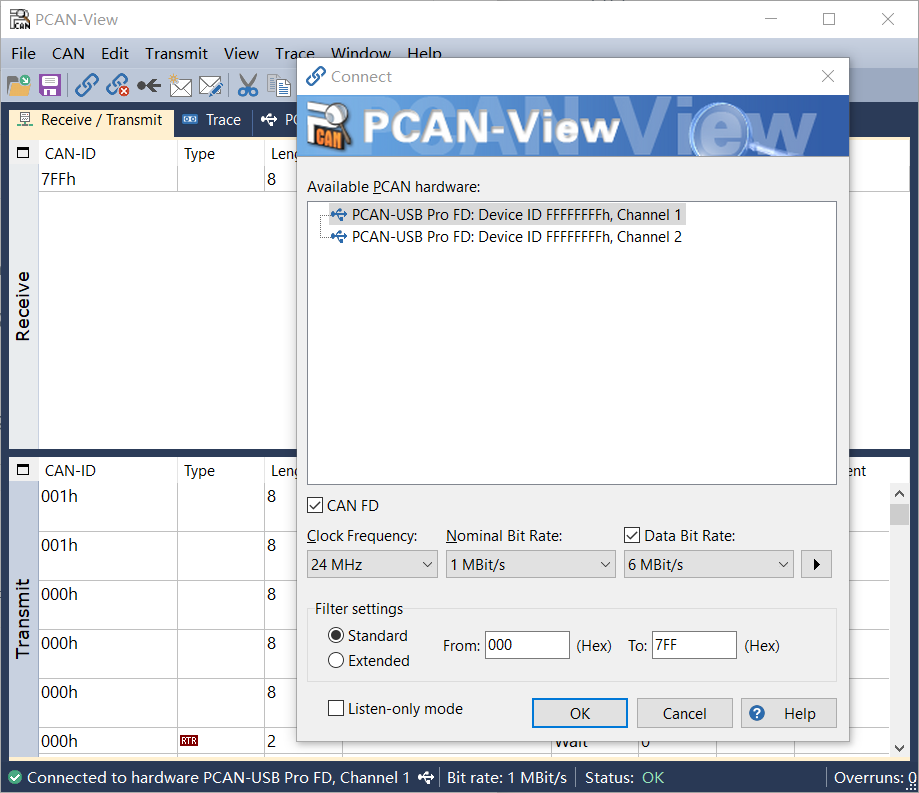Viewport: 919px width, 793px height.
Task: Click the Help button in Connect dialog
Action: pos(789,713)
